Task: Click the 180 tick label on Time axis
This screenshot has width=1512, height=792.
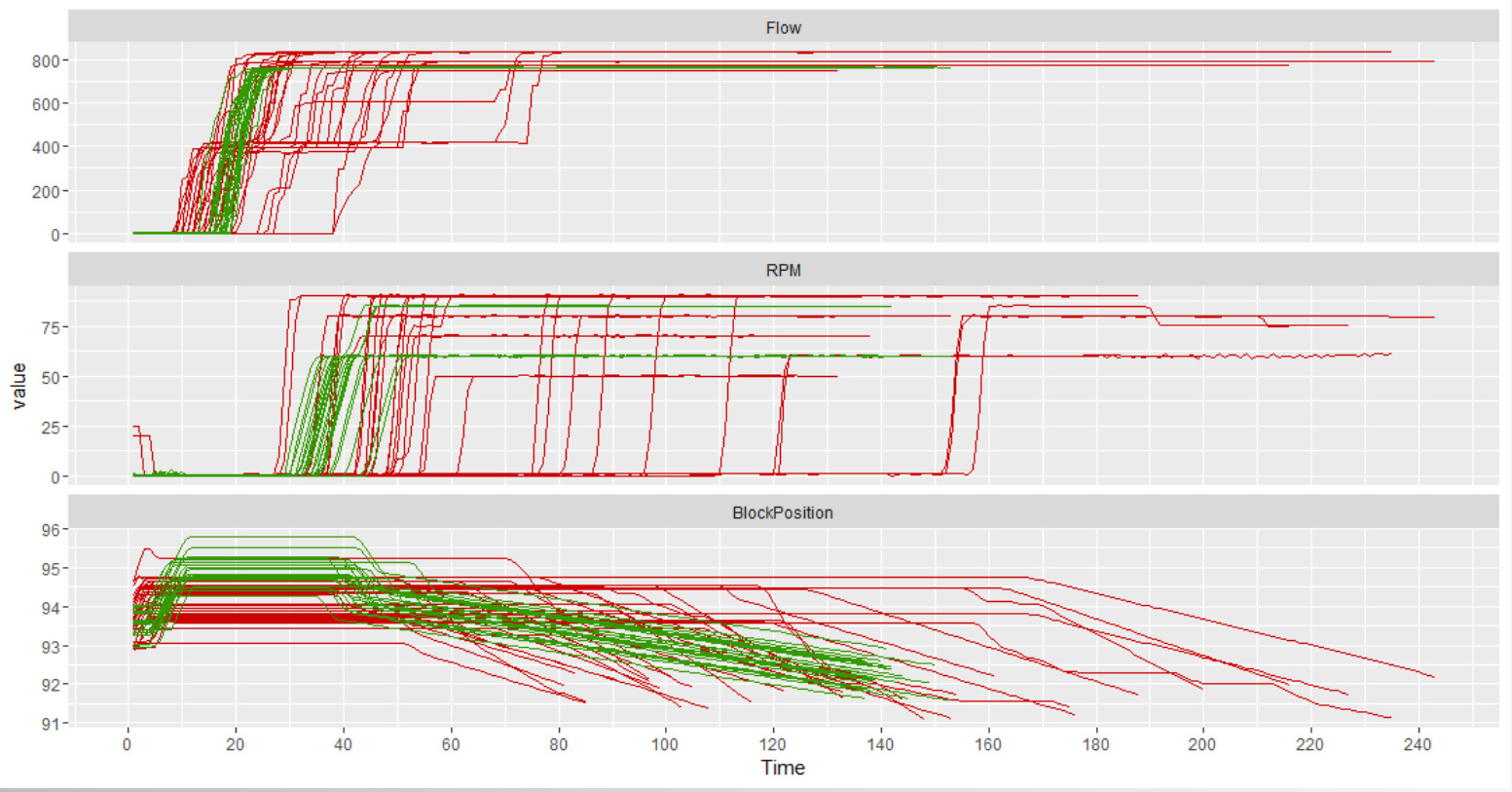Action: (x=1095, y=744)
